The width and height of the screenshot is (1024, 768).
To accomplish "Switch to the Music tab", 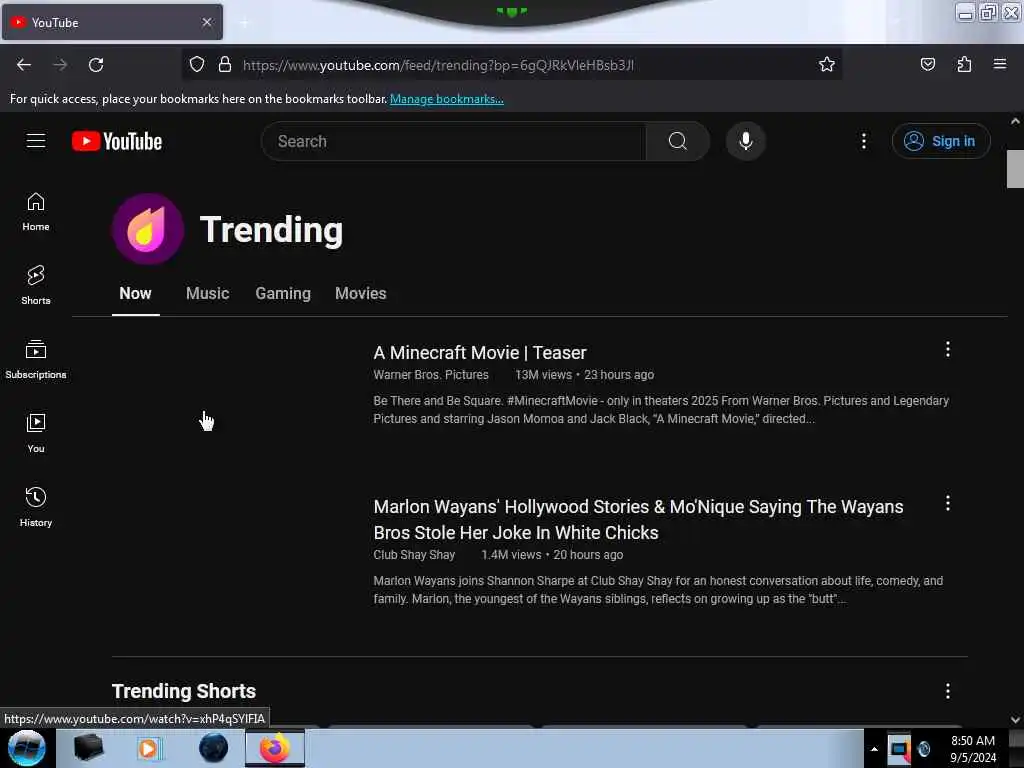I will (x=208, y=294).
